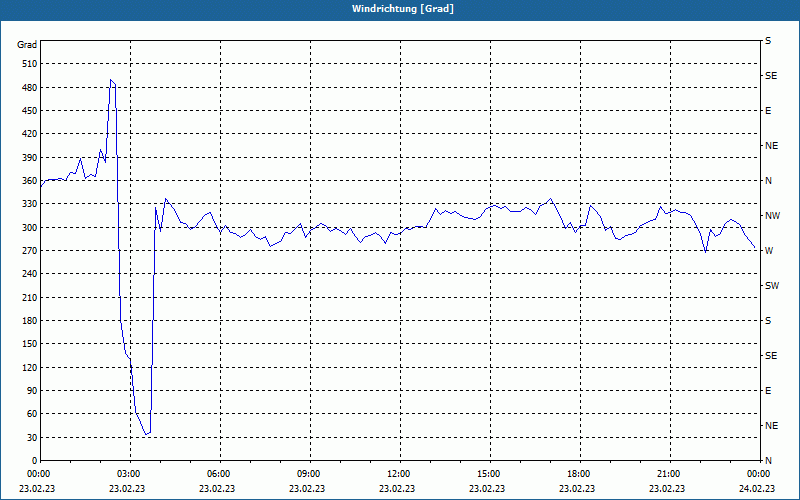This screenshot has width=800, height=500.
Task: Click the 24.02.23 date label
Action: pos(757,489)
